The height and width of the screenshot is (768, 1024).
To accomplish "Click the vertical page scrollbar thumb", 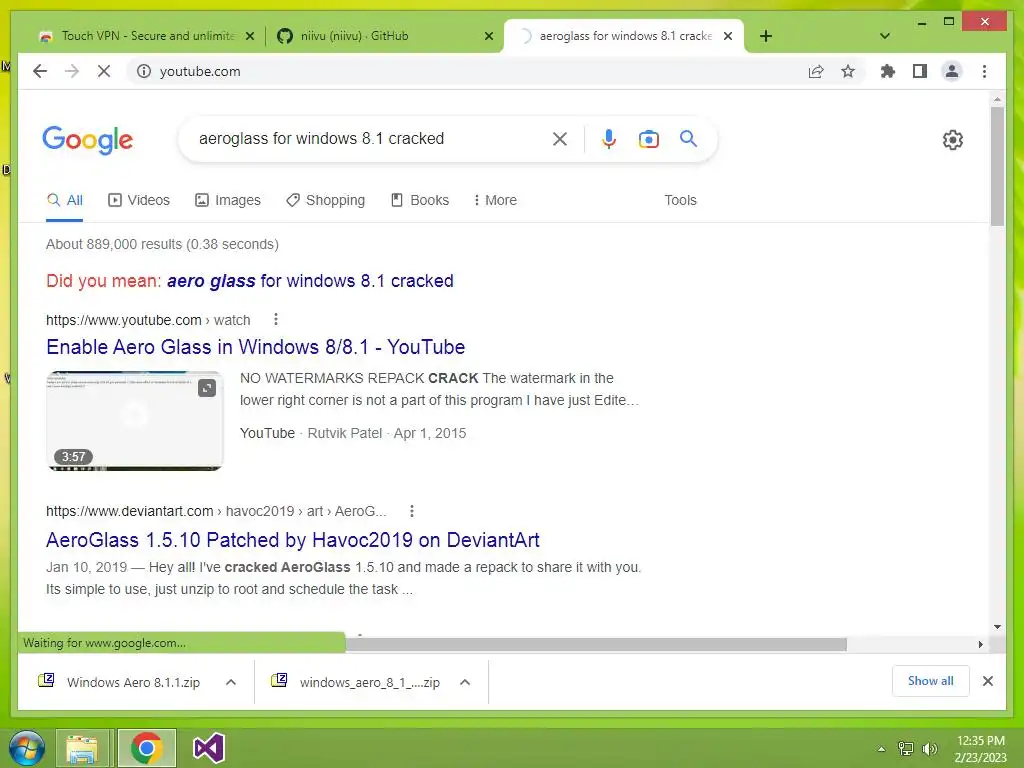I will (x=997, y=166).
